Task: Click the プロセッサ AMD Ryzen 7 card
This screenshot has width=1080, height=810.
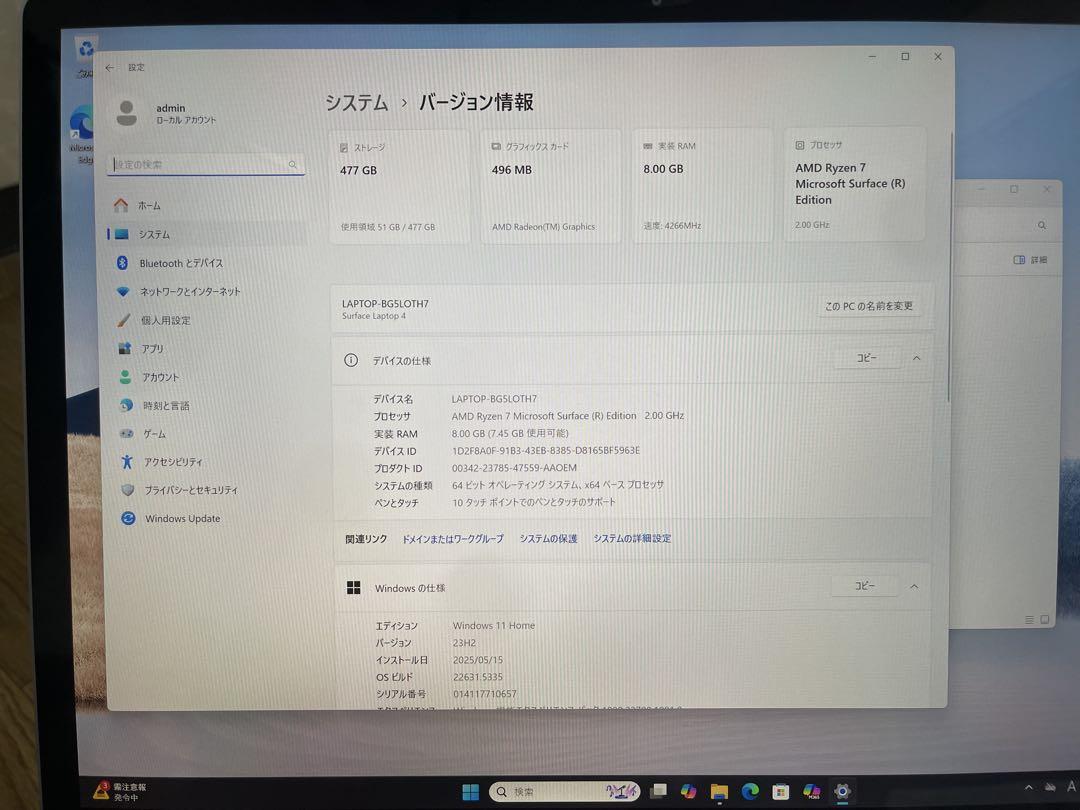Action: click(855, 184)
